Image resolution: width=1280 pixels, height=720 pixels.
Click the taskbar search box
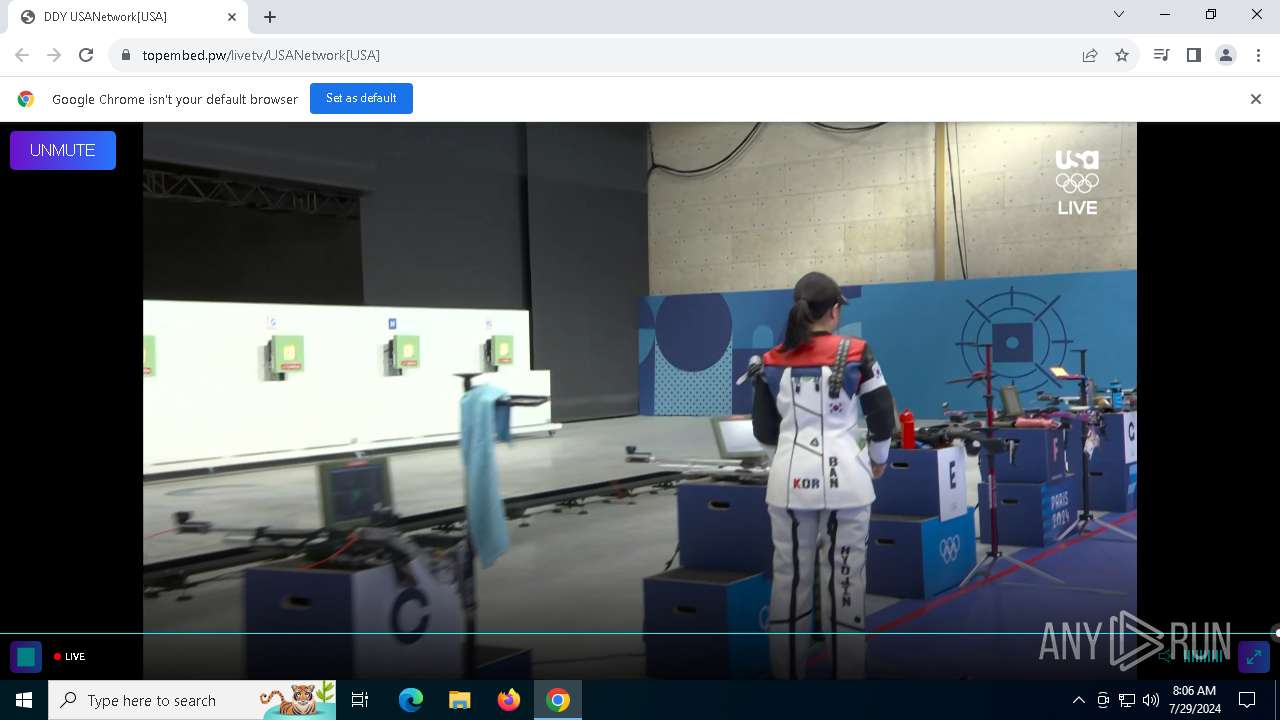[192, 700]
